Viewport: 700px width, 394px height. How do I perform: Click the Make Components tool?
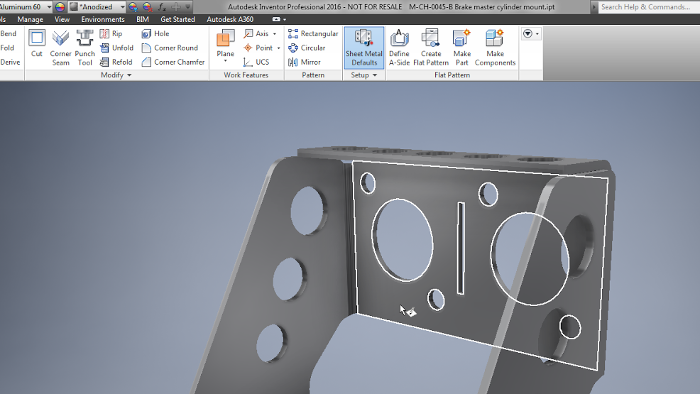tap(495, 48)
